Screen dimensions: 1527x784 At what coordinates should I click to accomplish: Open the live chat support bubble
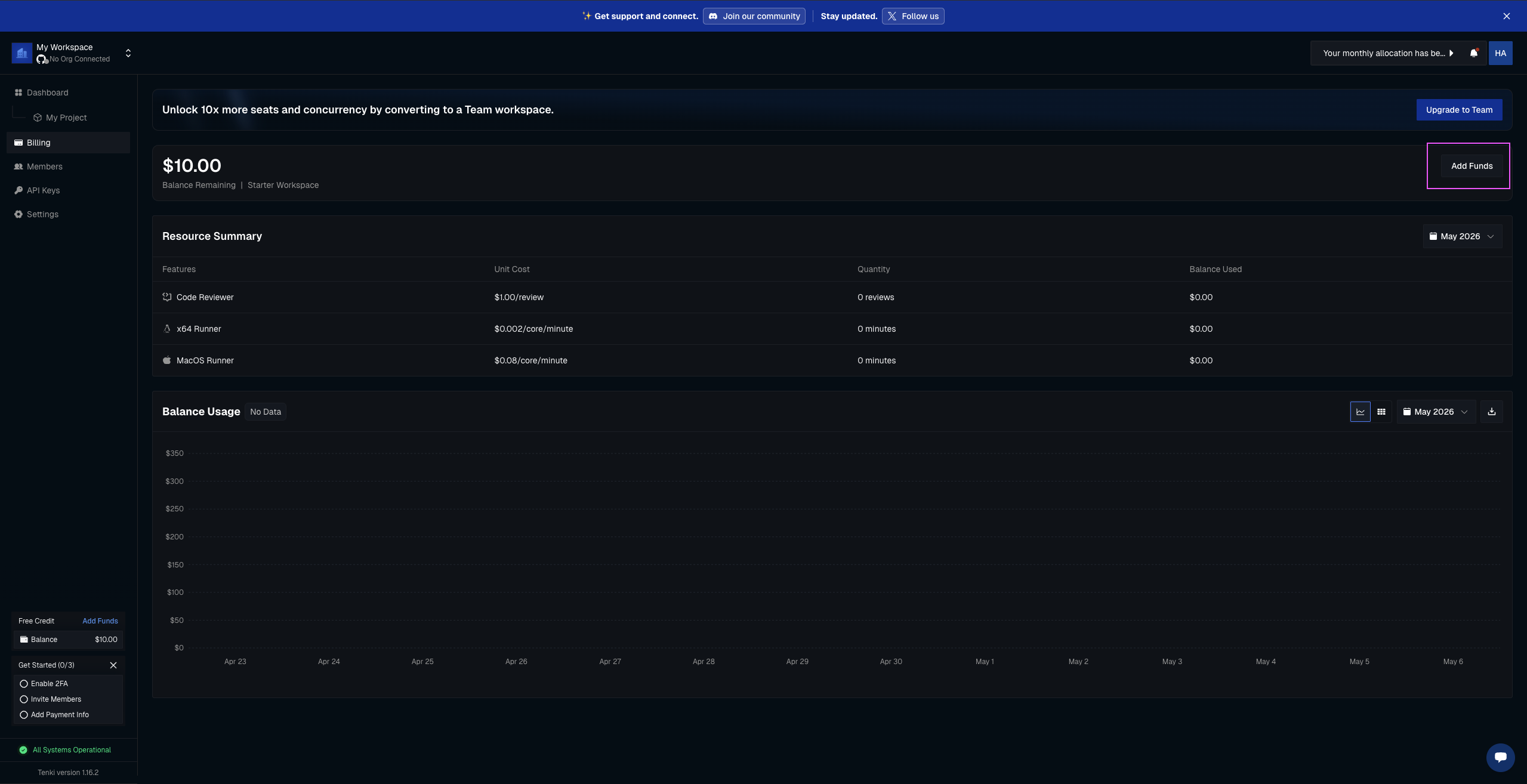click(x=1500, y=757)
